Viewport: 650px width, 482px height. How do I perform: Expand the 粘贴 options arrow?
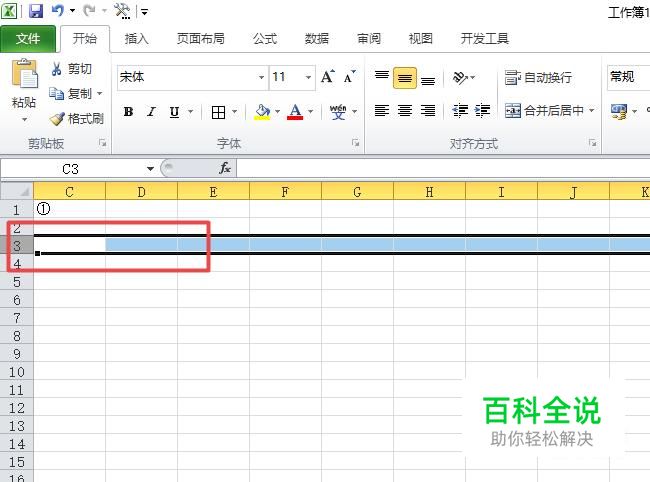(24, 119)
